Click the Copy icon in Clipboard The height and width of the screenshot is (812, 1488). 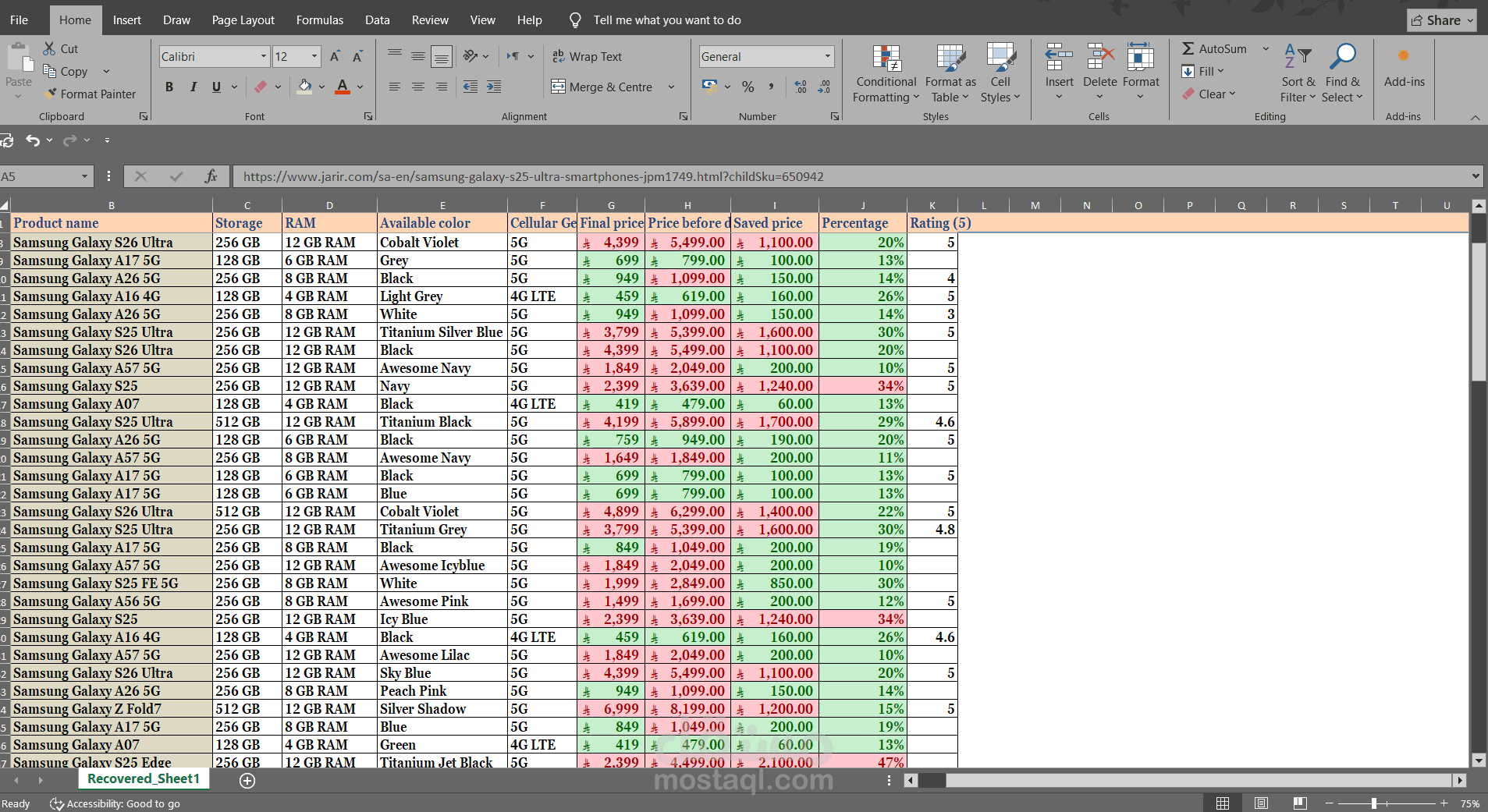pos(49,71)
